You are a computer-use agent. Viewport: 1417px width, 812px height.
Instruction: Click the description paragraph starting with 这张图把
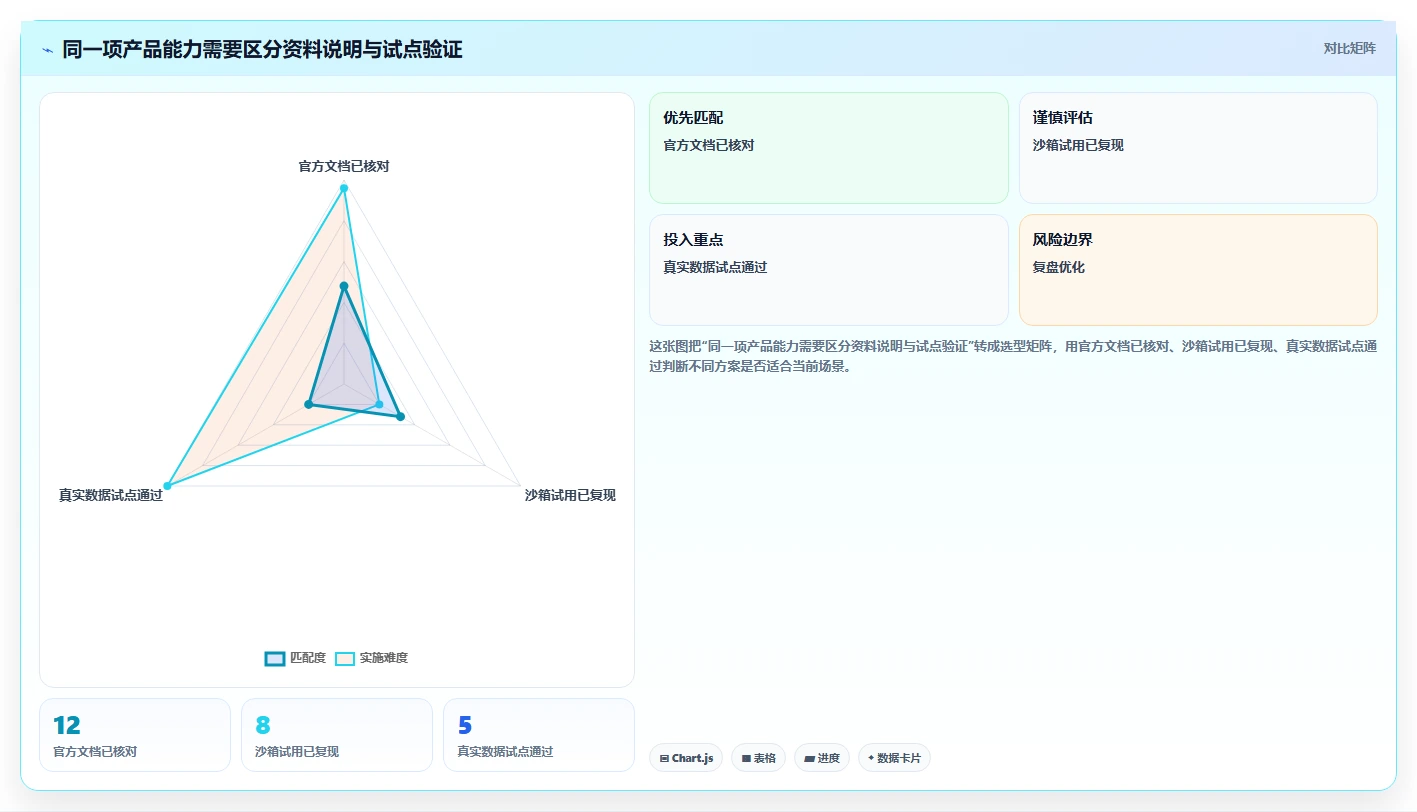click(x=1013, y=356)
